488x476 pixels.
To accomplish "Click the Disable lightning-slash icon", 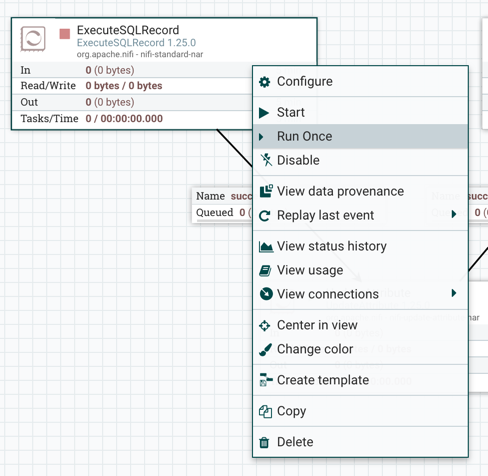I will [x=266, y=160].
